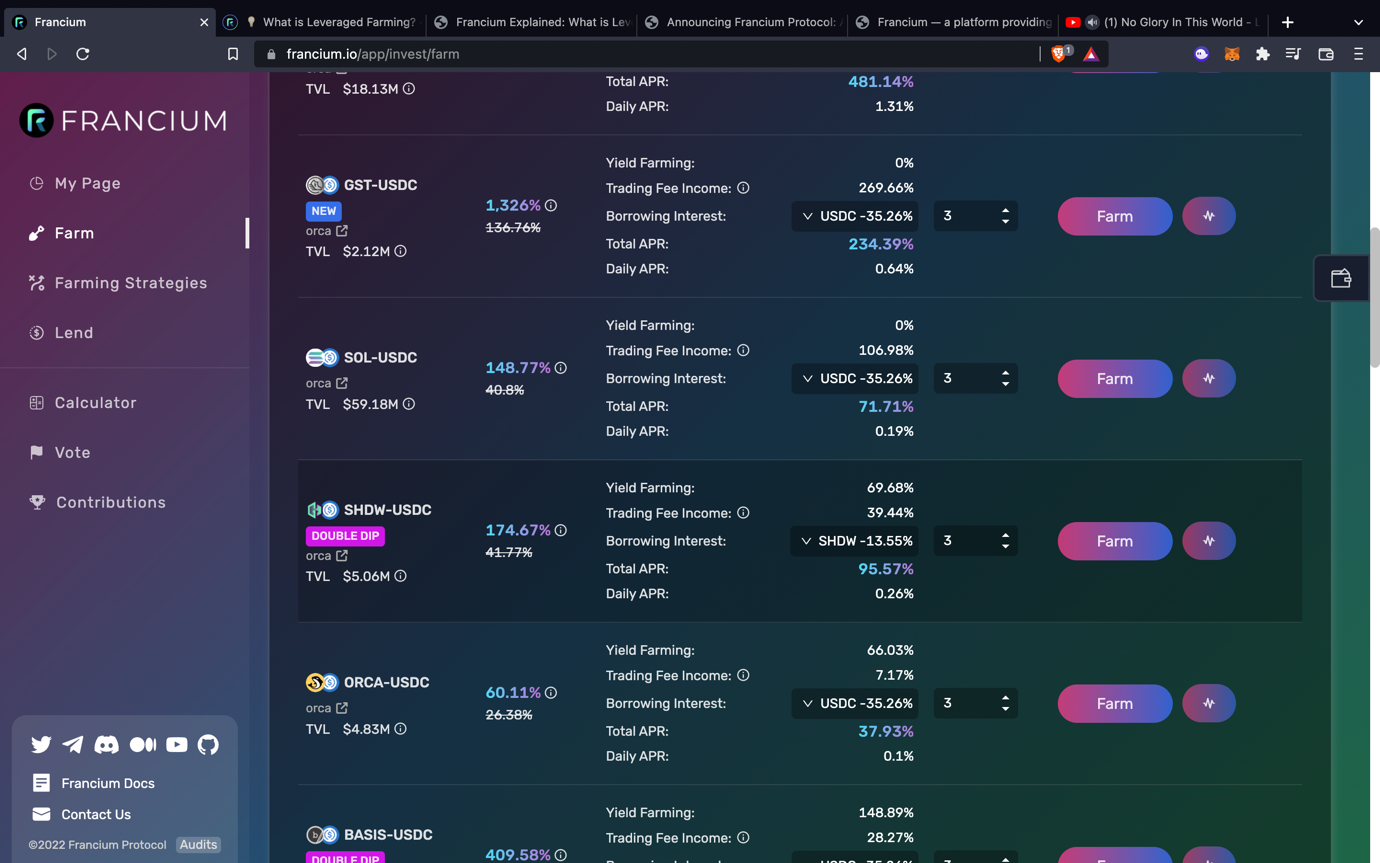Open the Medium social icon
The image size is (1380, 863).
click(143, 744)
